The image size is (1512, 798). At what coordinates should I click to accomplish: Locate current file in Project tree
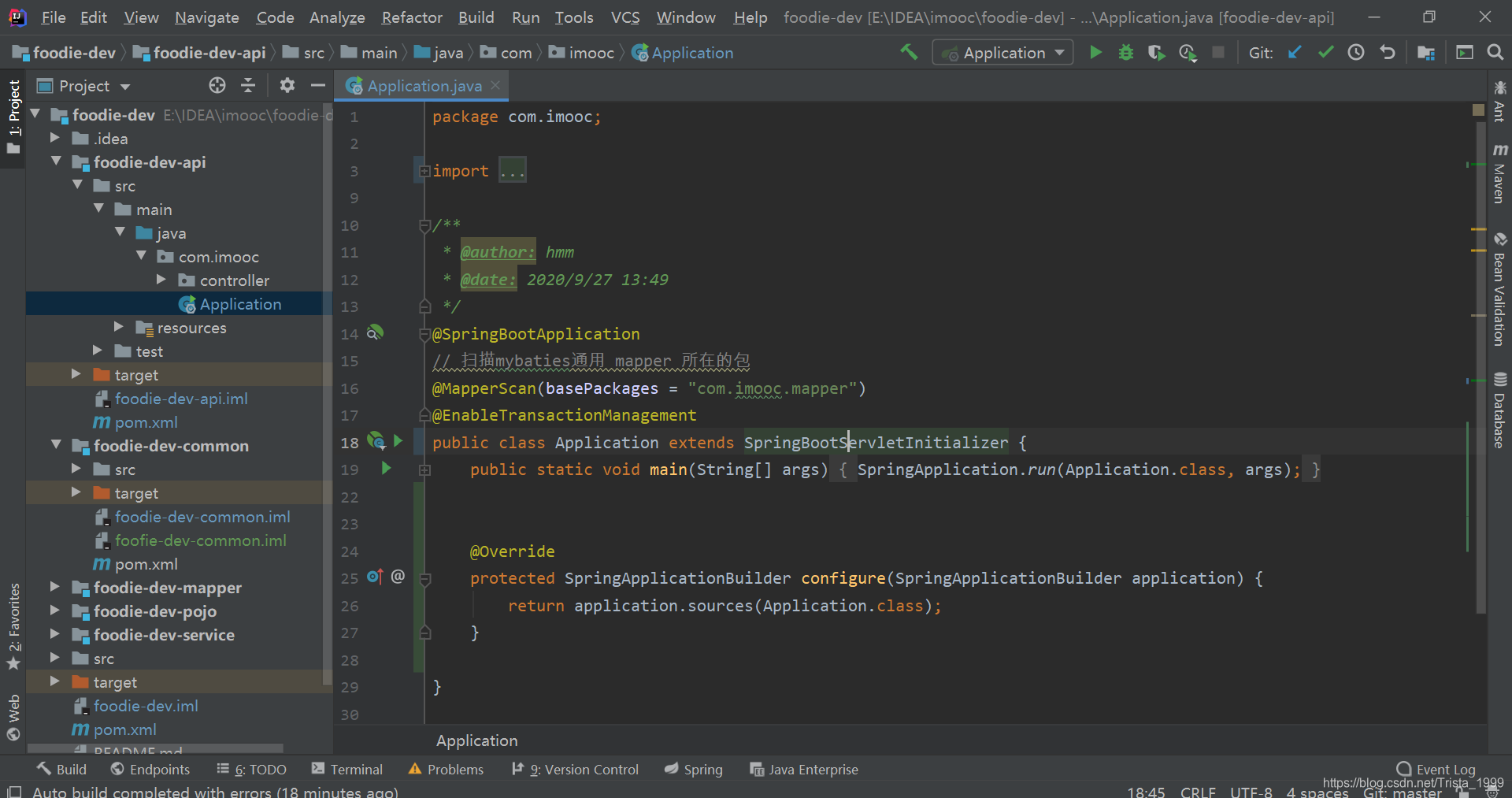[217, 85]
